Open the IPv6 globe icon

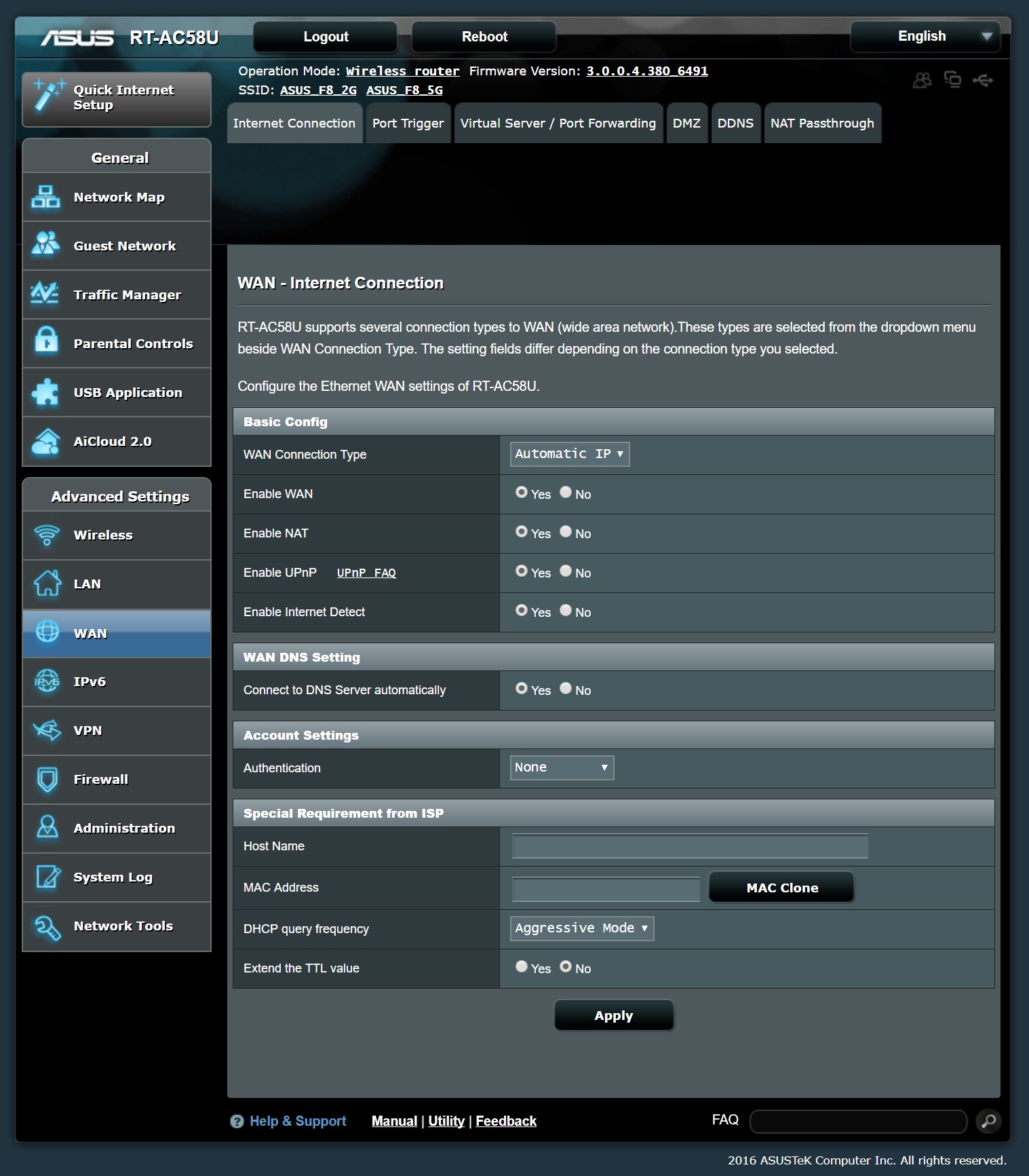(47, 681)
